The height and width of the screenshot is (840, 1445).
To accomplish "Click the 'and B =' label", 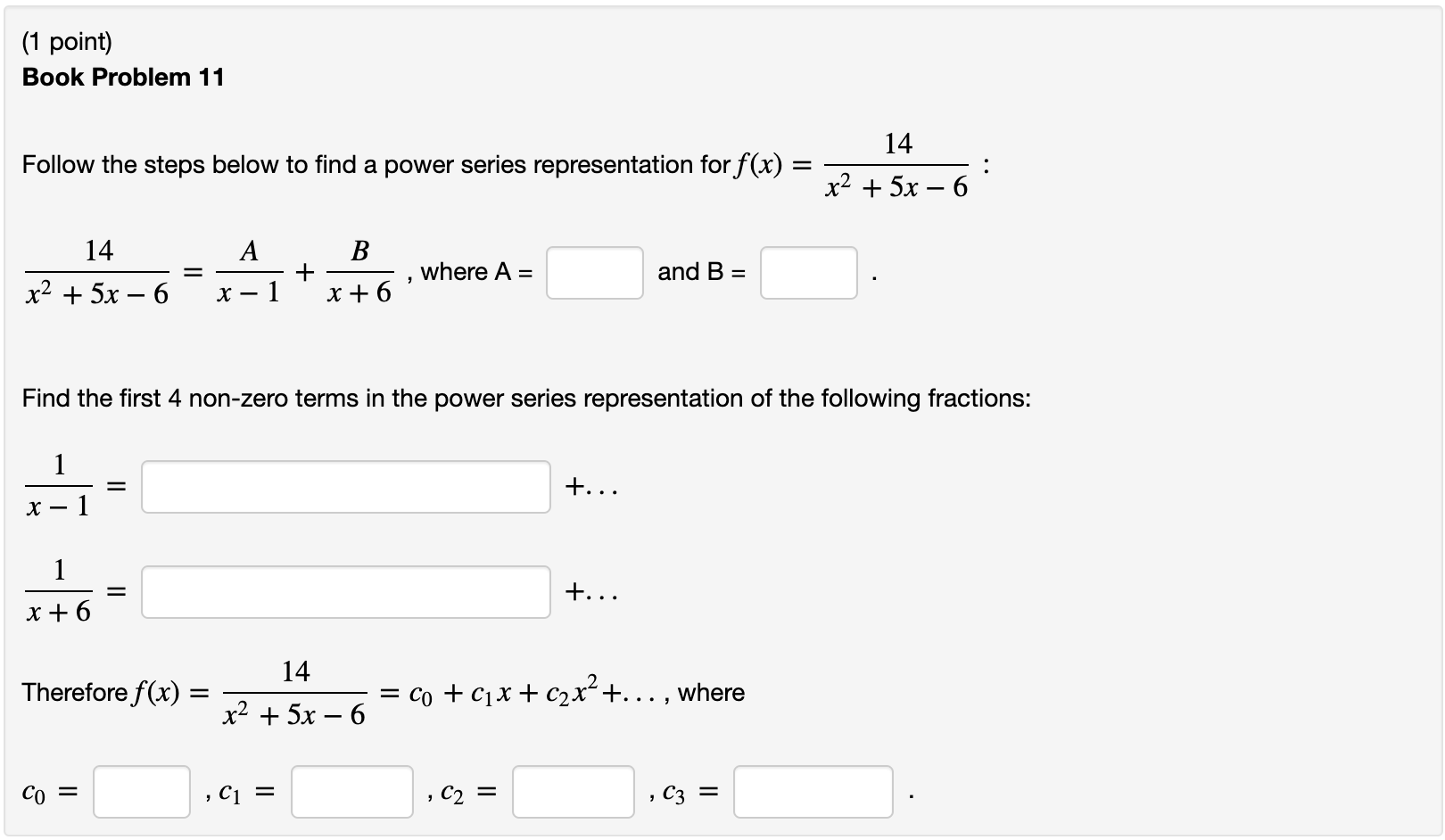I will click(x=699, y=272).
